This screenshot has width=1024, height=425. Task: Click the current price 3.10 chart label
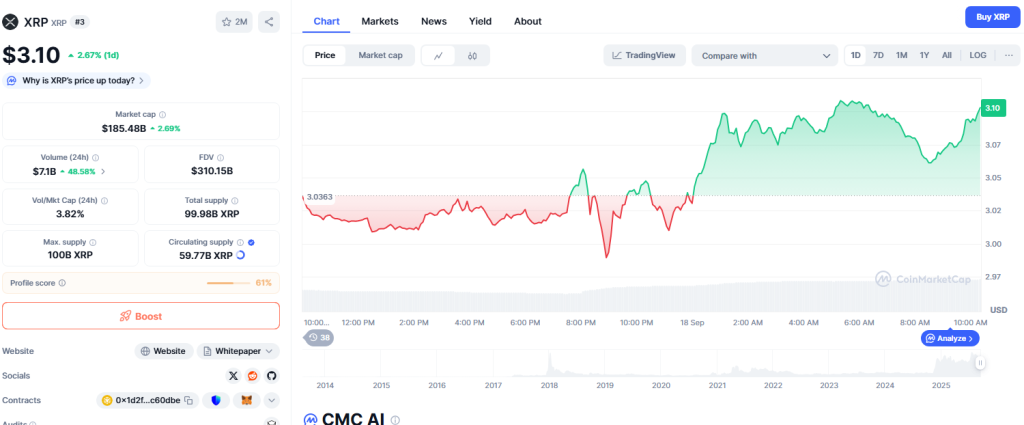[993, 108]
